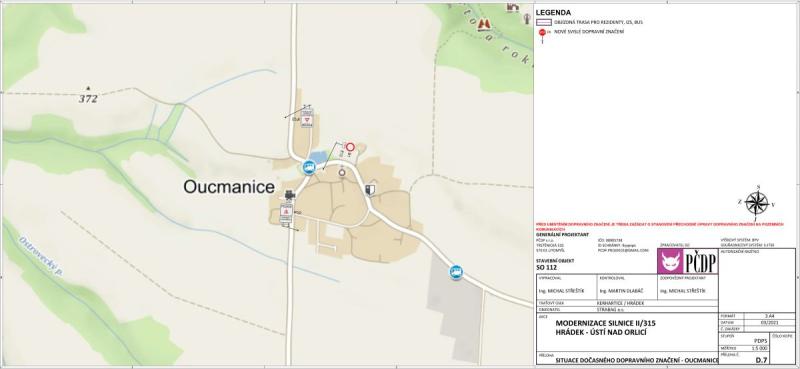Click the SO 112 object number

click(546, 267)
